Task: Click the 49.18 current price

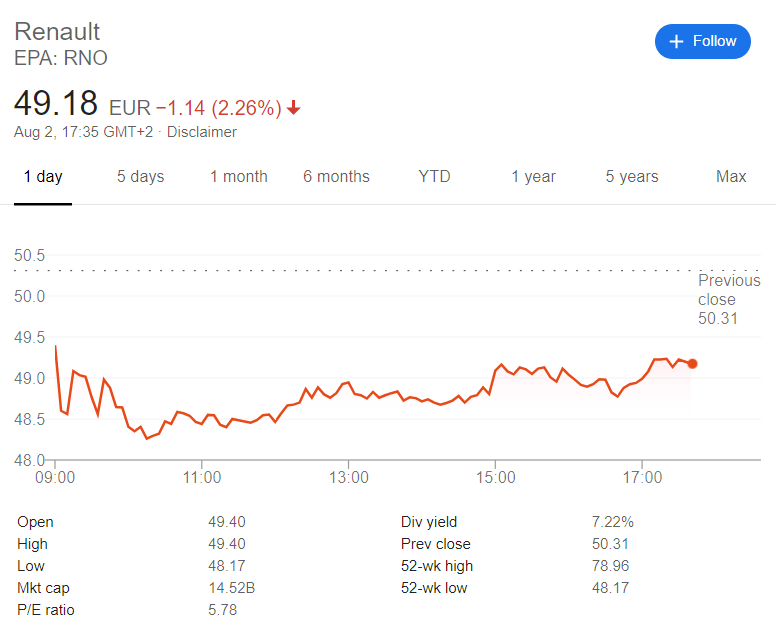Action: [x=56, y=104]
